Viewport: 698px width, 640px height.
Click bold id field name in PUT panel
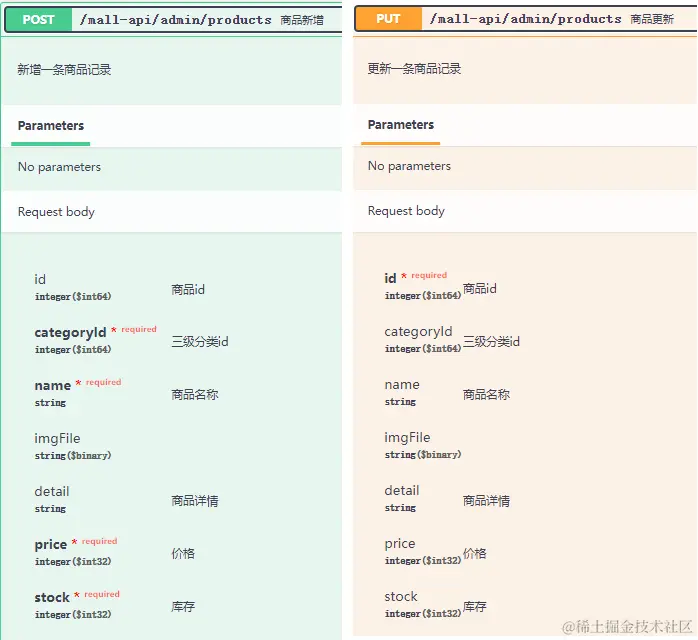click(x=390, y=279)
